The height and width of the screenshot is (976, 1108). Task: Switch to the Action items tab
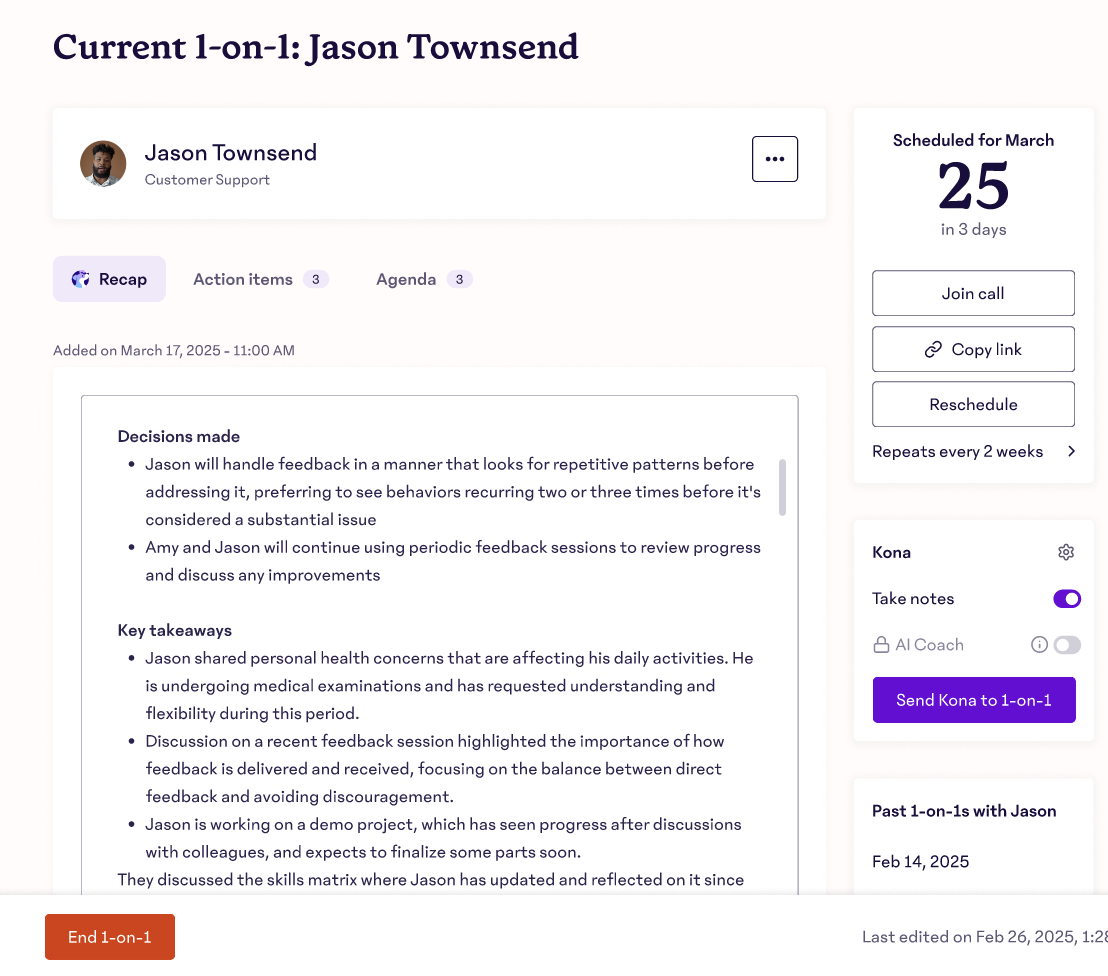tap(243, 279)
